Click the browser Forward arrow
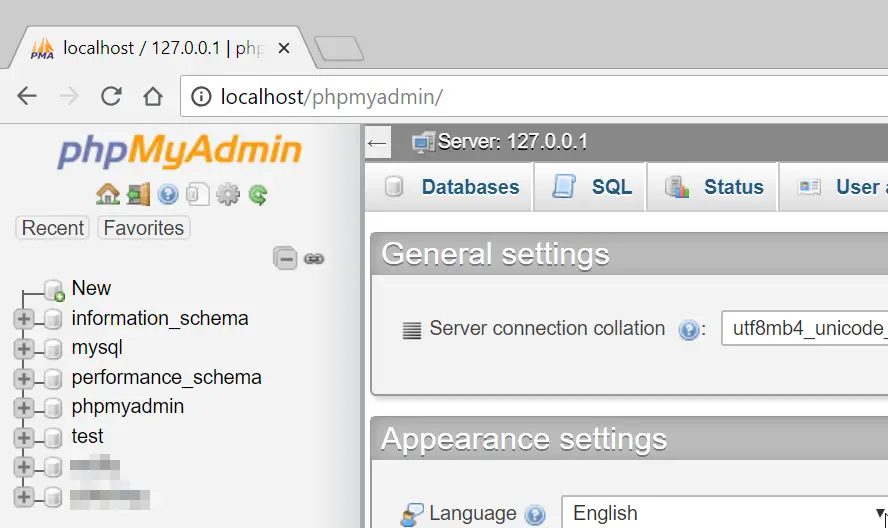Screen dimensions: 888x528 69,96
